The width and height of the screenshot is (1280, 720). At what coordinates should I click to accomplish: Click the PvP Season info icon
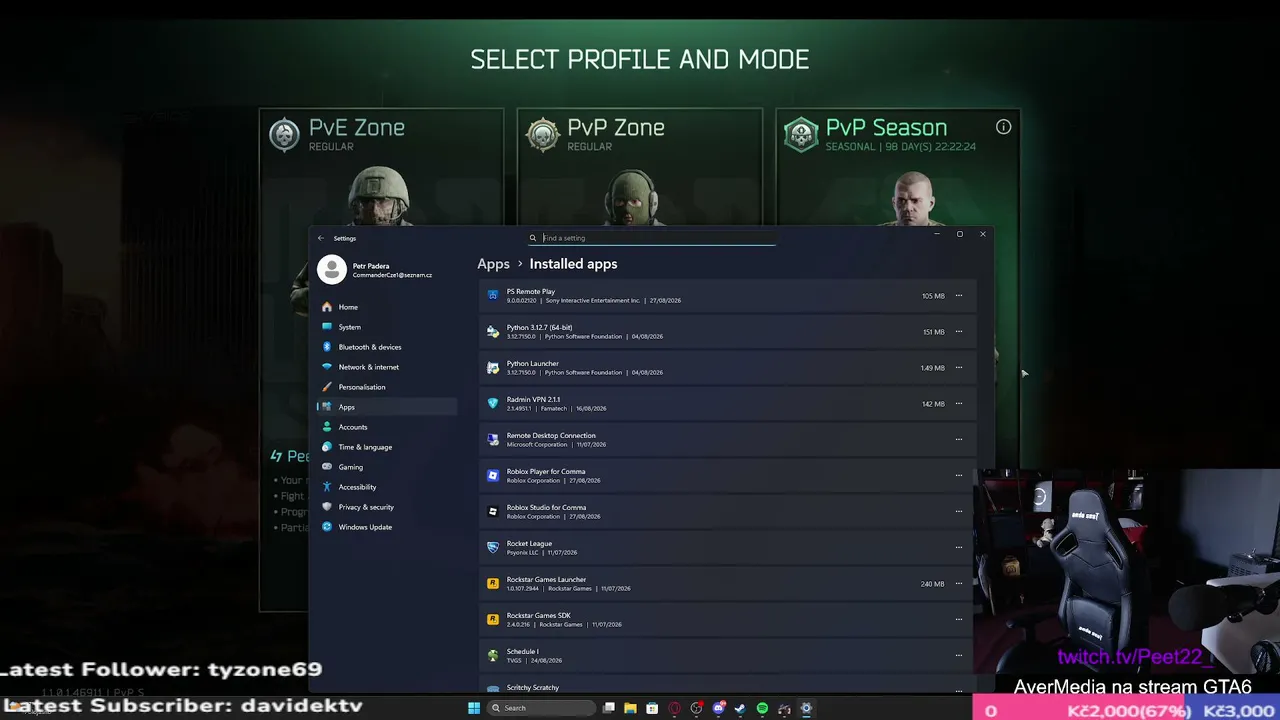pyautogui.click(x=1003, y=127)
